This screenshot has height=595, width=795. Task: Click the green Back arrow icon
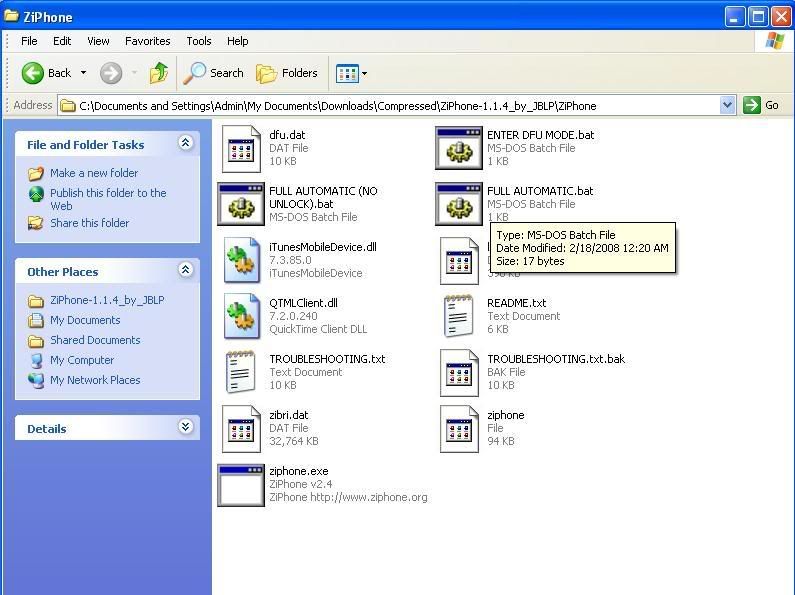point(33,73)
